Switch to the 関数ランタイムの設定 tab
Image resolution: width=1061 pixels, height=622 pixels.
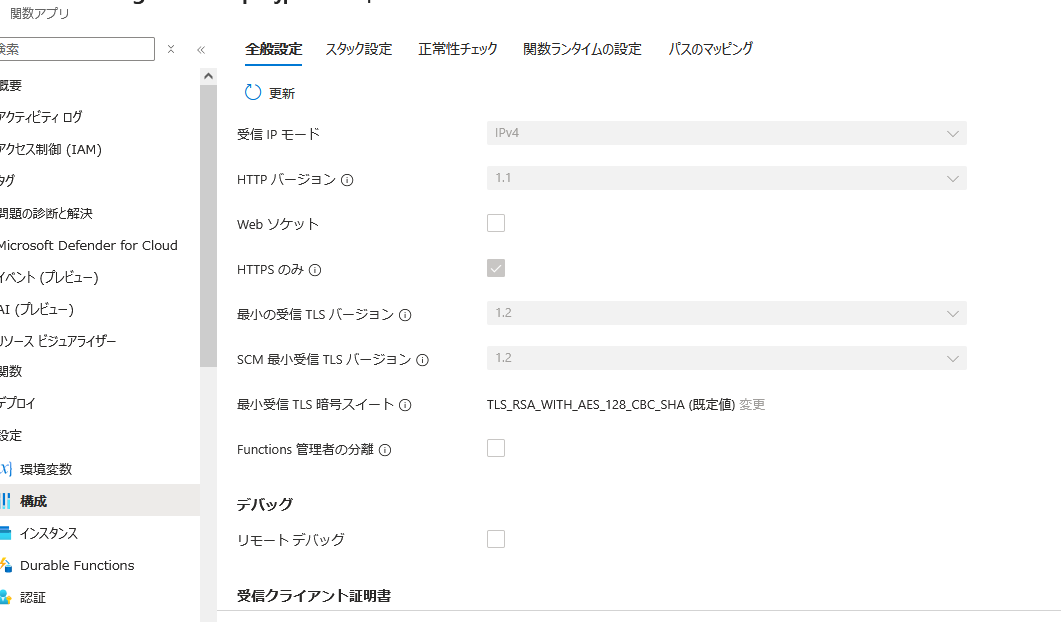coord(582,49)
